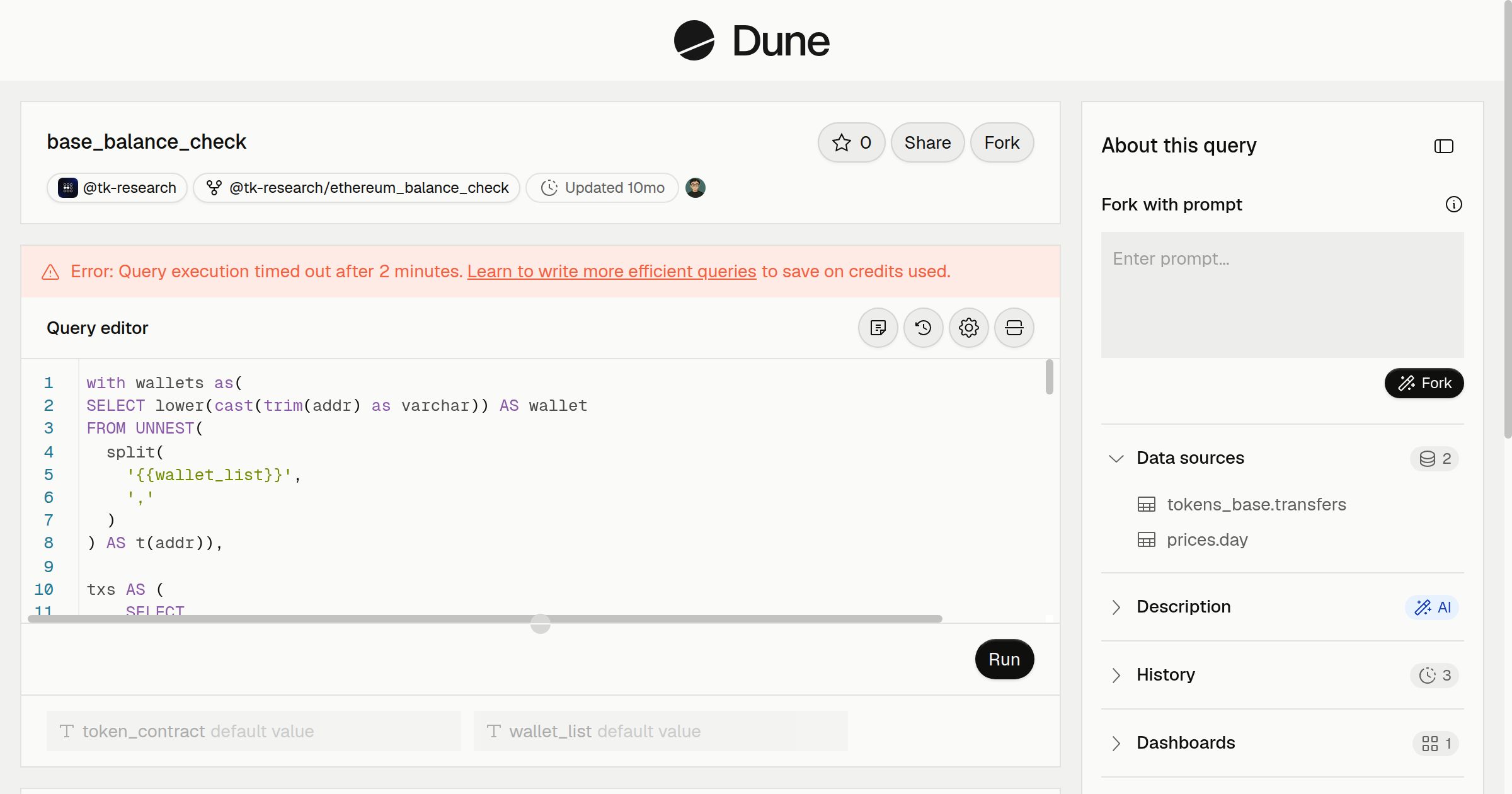Click the editor resize handle circle
The image size is (1512, 794).
pyautogui.click(x=541, y=624)
